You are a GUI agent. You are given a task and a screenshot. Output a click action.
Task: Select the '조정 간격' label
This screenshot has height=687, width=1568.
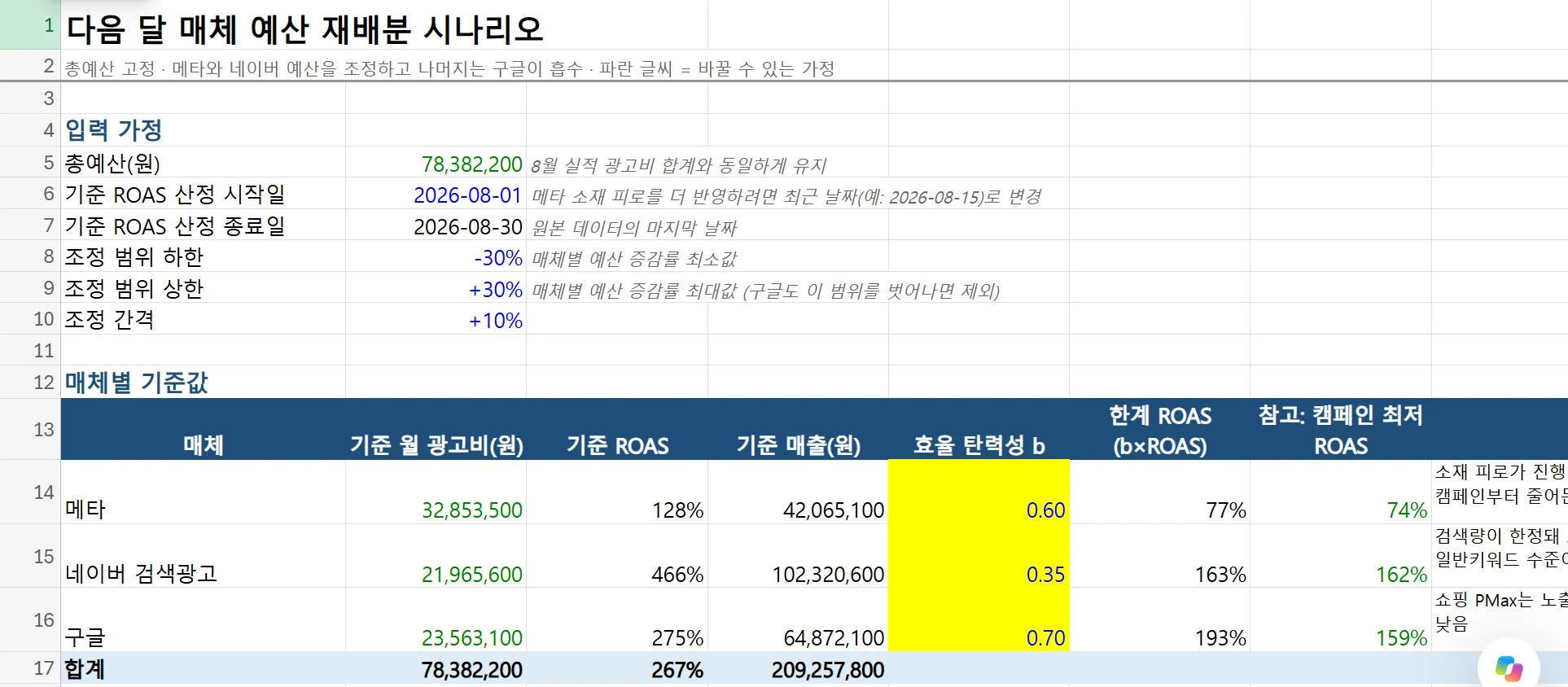pyautogui.click(x=109, y=319)
